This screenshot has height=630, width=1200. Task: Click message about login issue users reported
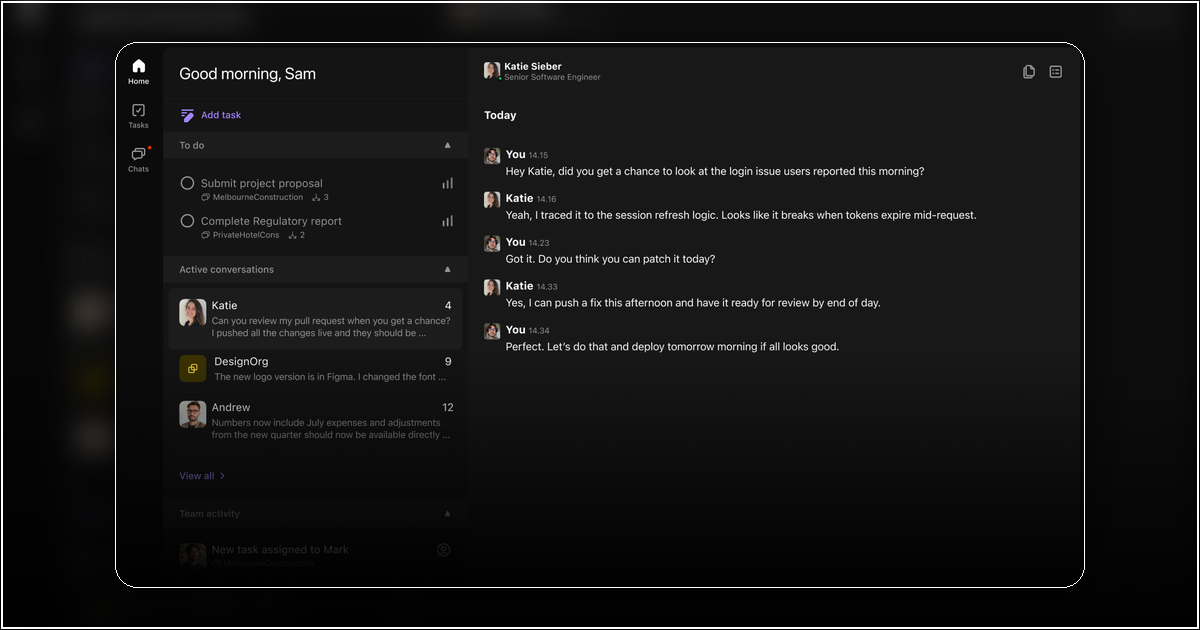point(715,171)
